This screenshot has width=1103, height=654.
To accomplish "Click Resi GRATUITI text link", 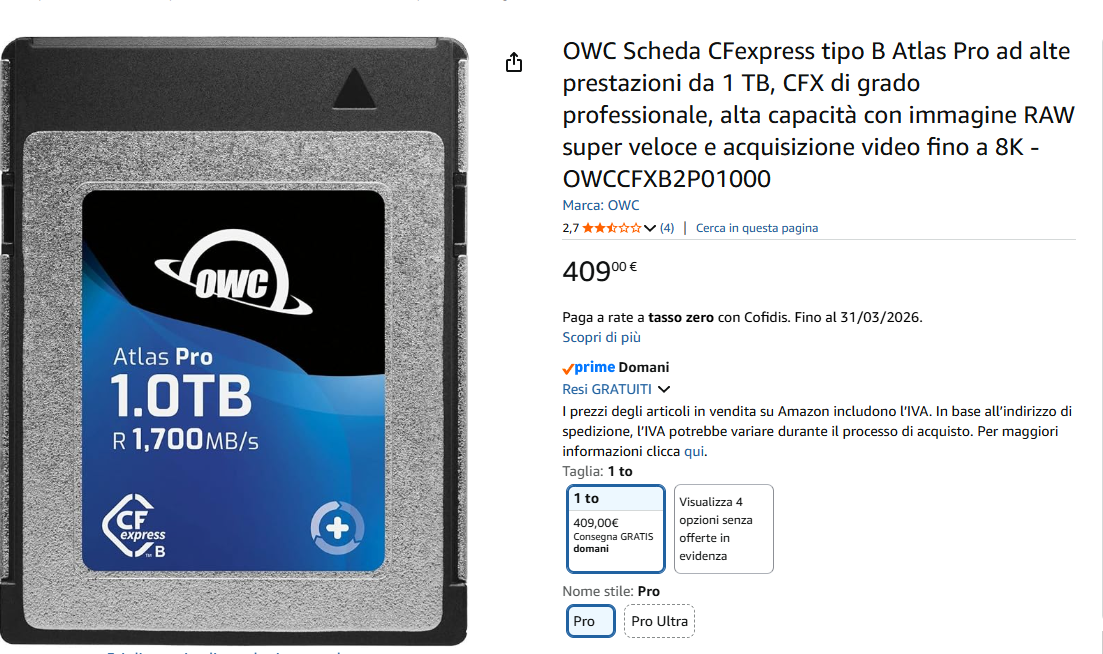I will tap(607, 389).
